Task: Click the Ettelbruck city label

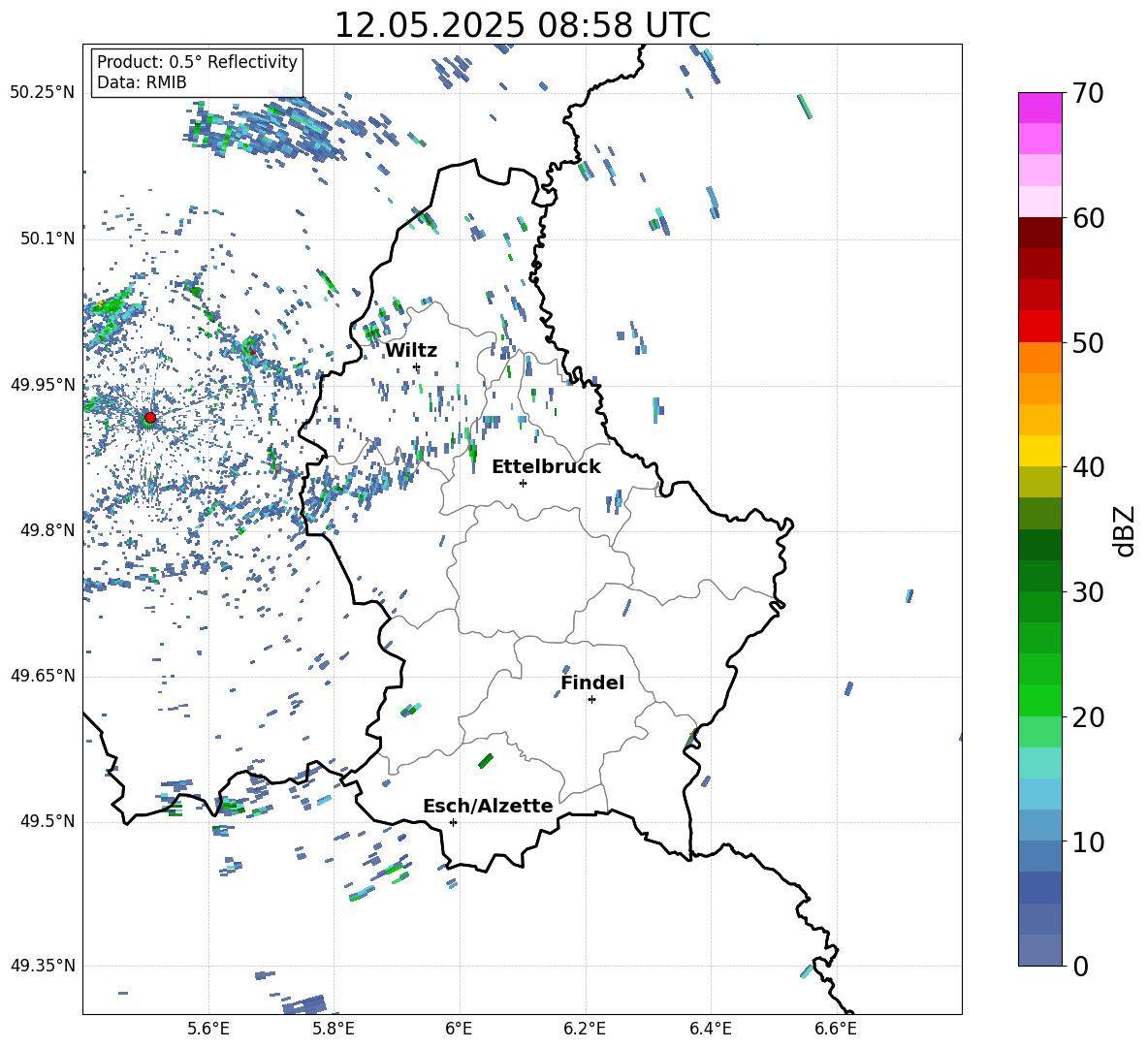Action: click(546, 467)
